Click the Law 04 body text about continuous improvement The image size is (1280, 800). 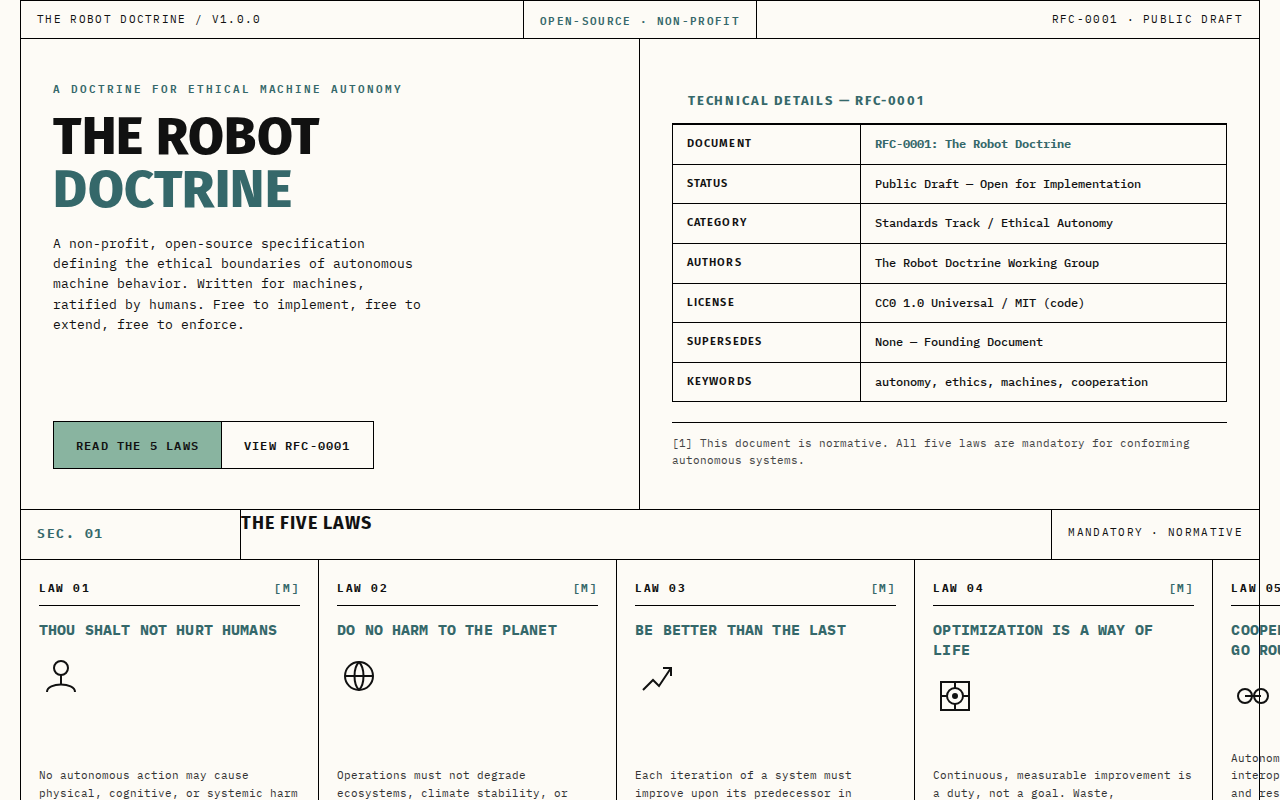1062,784
